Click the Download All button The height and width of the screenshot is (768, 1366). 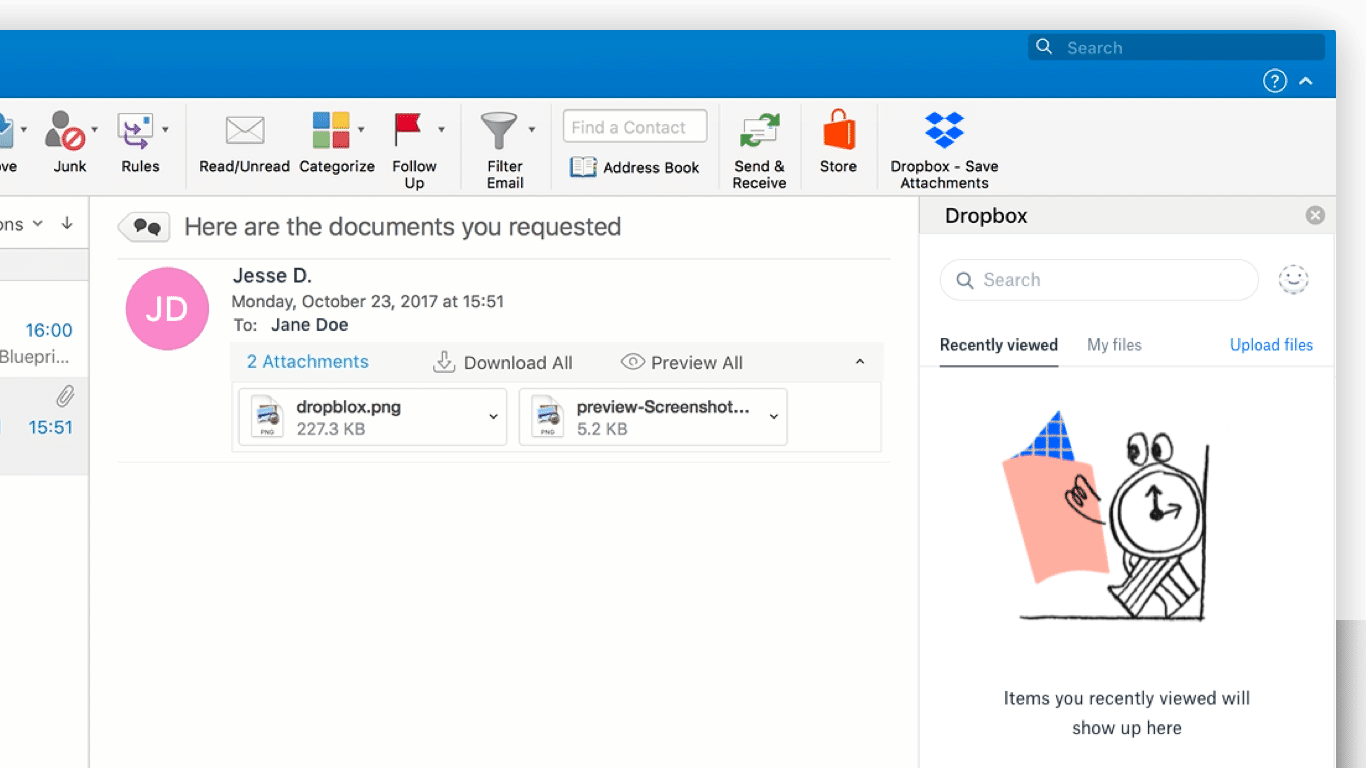point(502,362)
